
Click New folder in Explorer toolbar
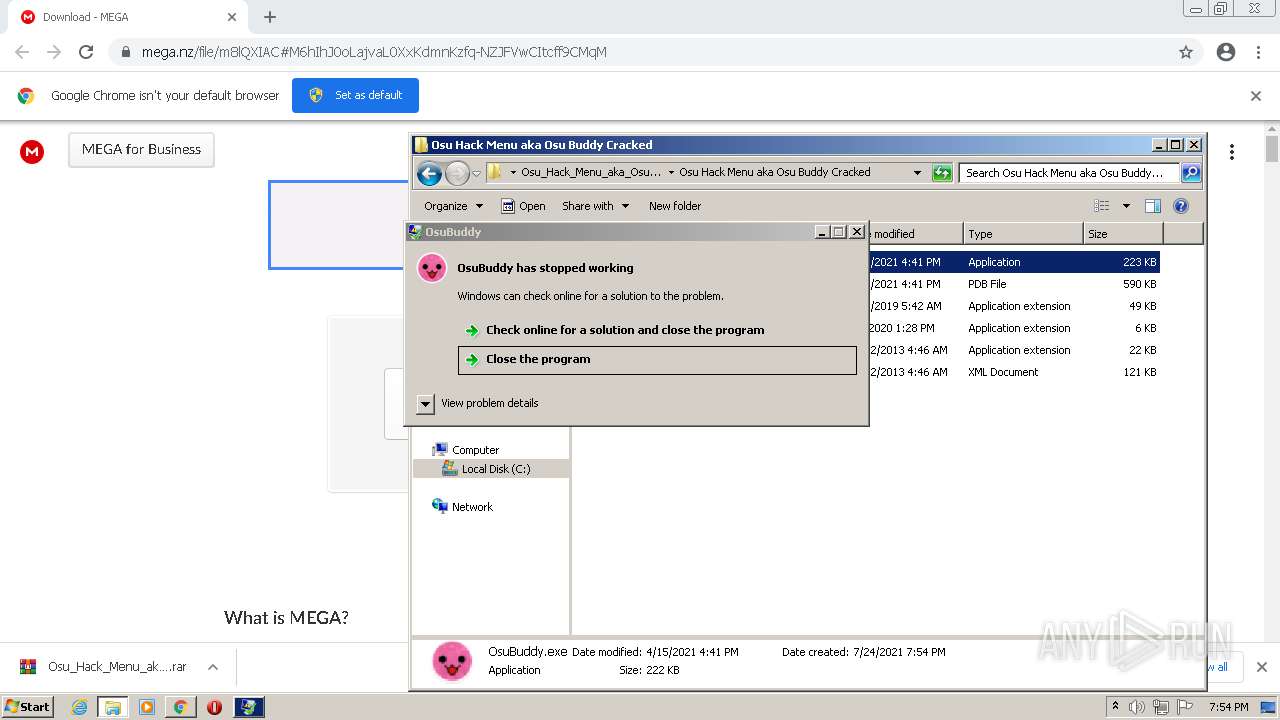(x=675, y=206)
